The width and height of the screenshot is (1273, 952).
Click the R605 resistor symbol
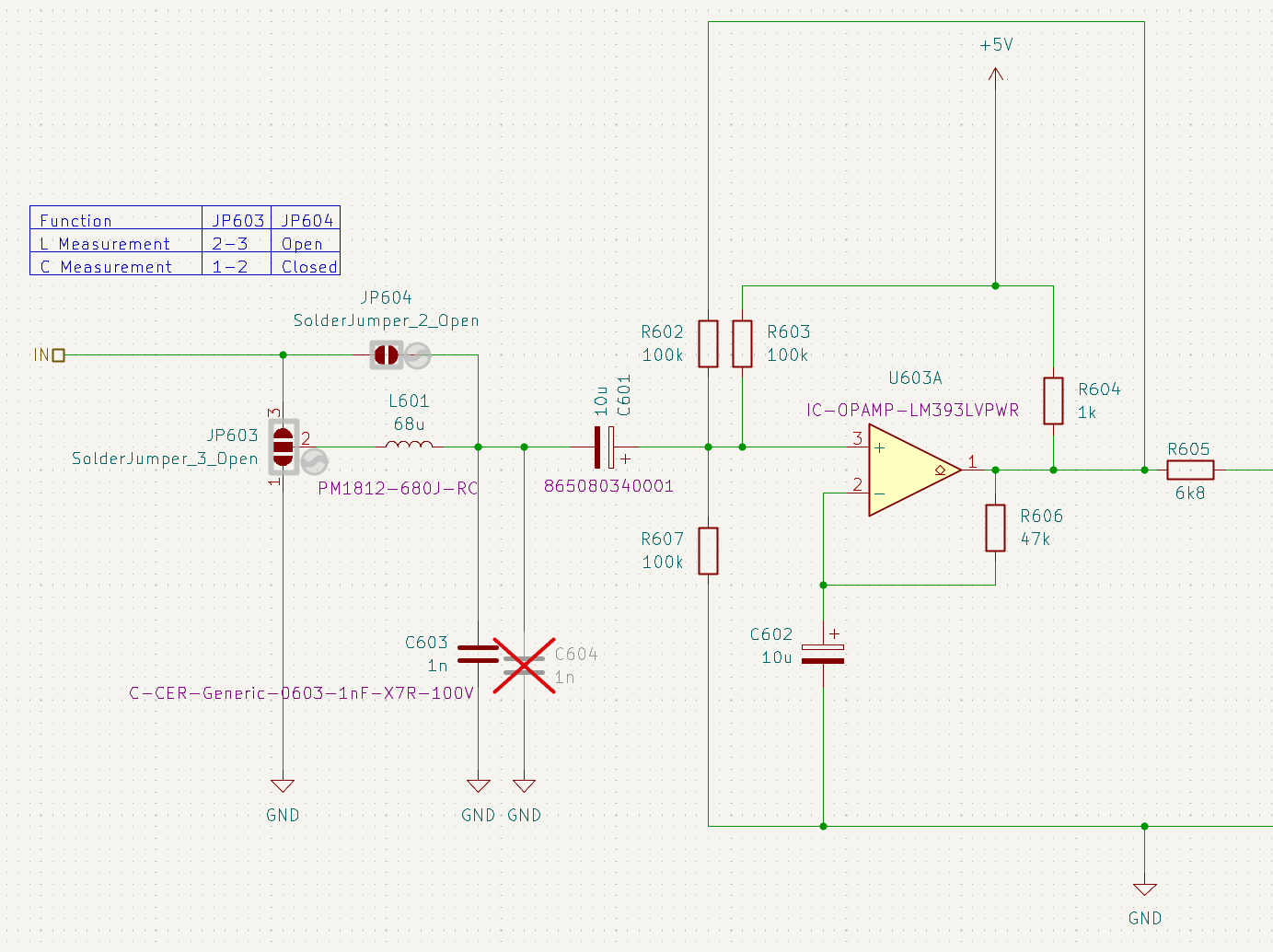tap(1189, 470)
